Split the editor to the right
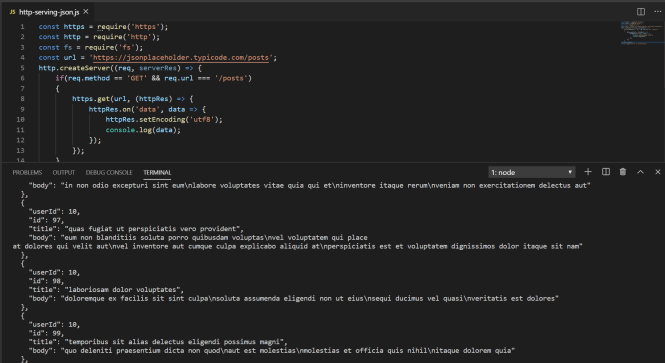 pos(641,11)
